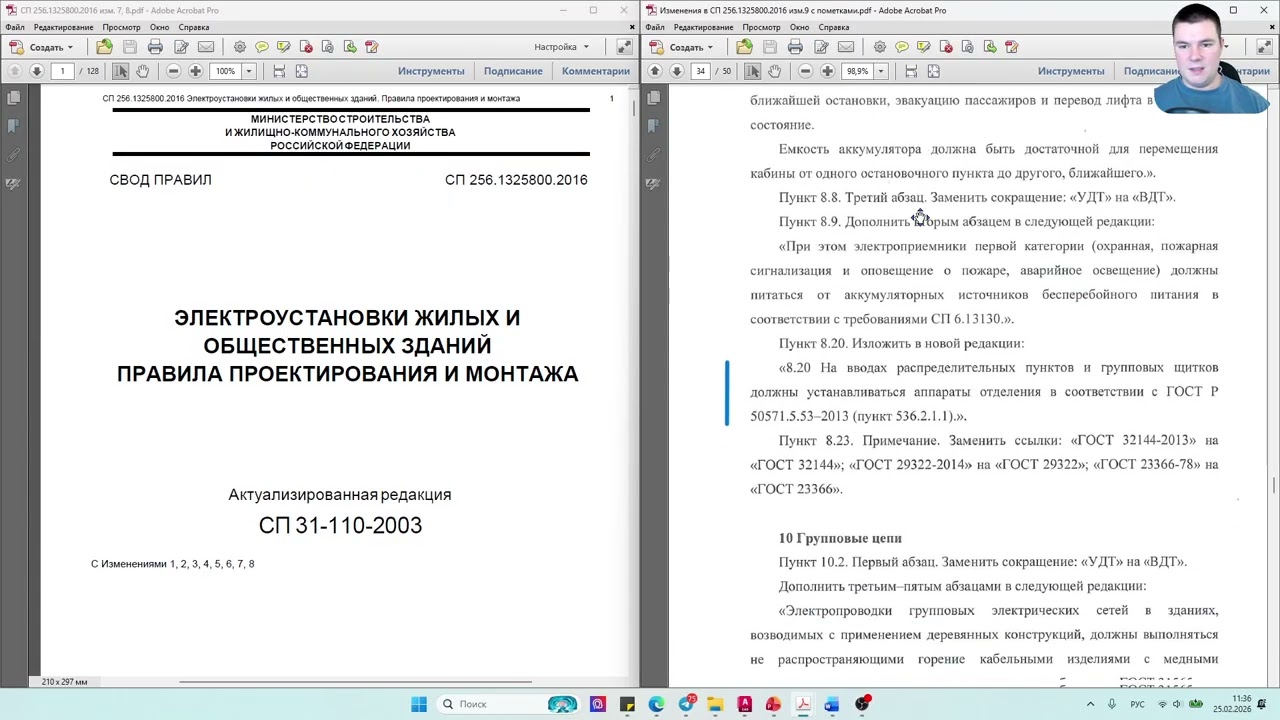Zoom in with plus button in right window
The image size is (1280, 720).
point(827,71)
